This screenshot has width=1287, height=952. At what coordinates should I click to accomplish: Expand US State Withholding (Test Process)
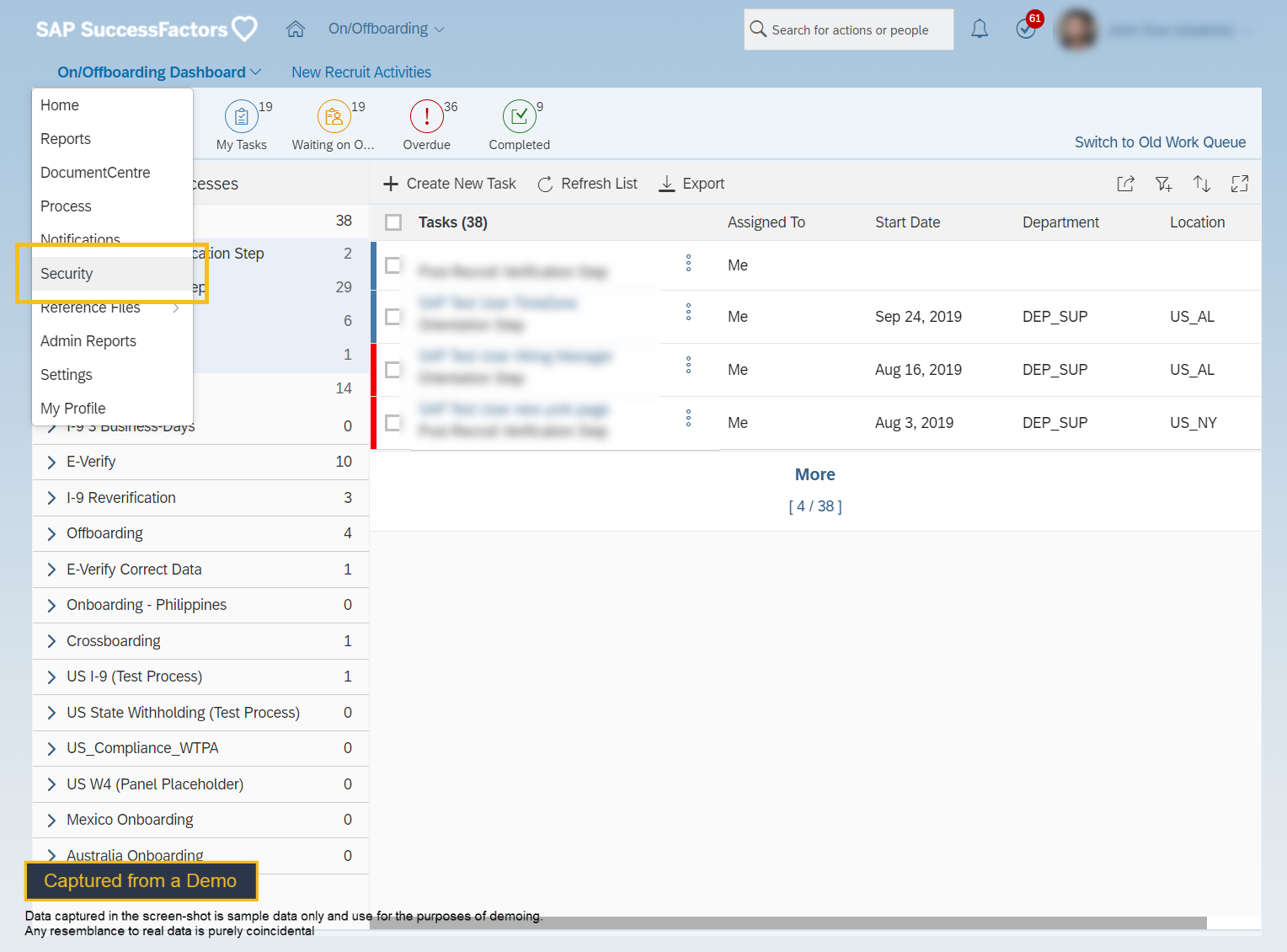coord(51,713)
